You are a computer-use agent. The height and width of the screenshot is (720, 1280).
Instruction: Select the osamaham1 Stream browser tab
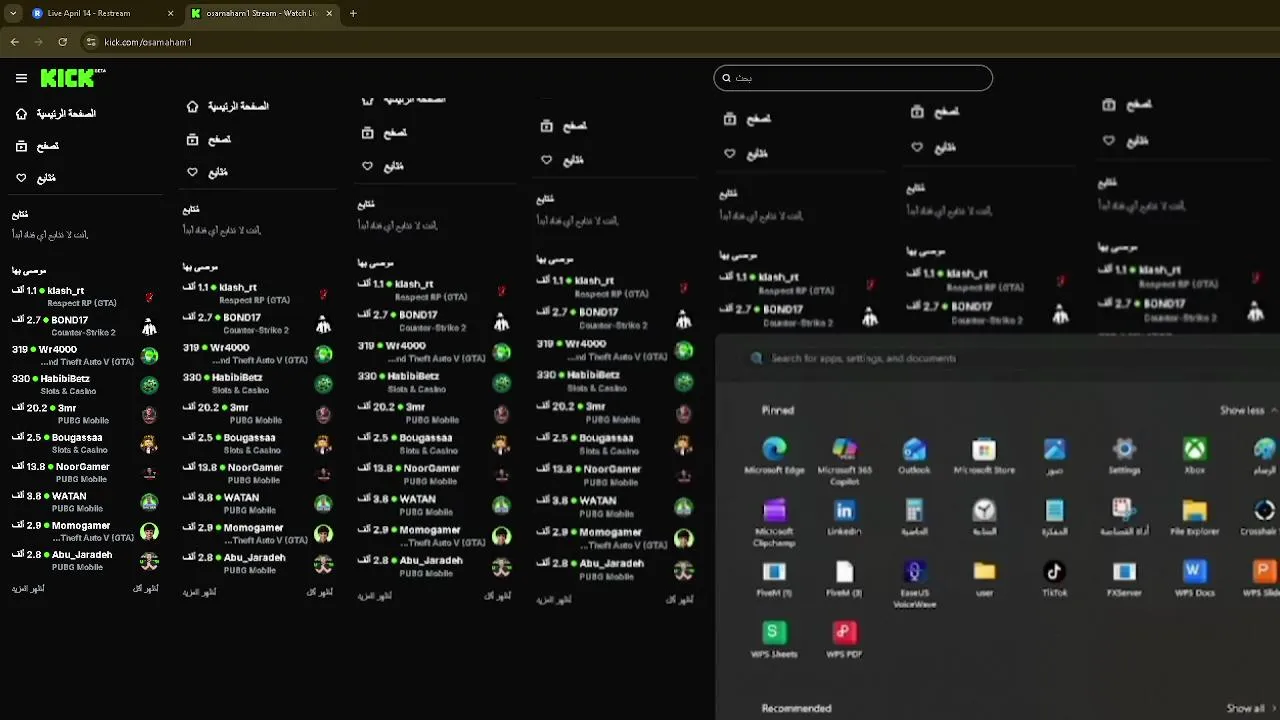click(x=262, y=13)
